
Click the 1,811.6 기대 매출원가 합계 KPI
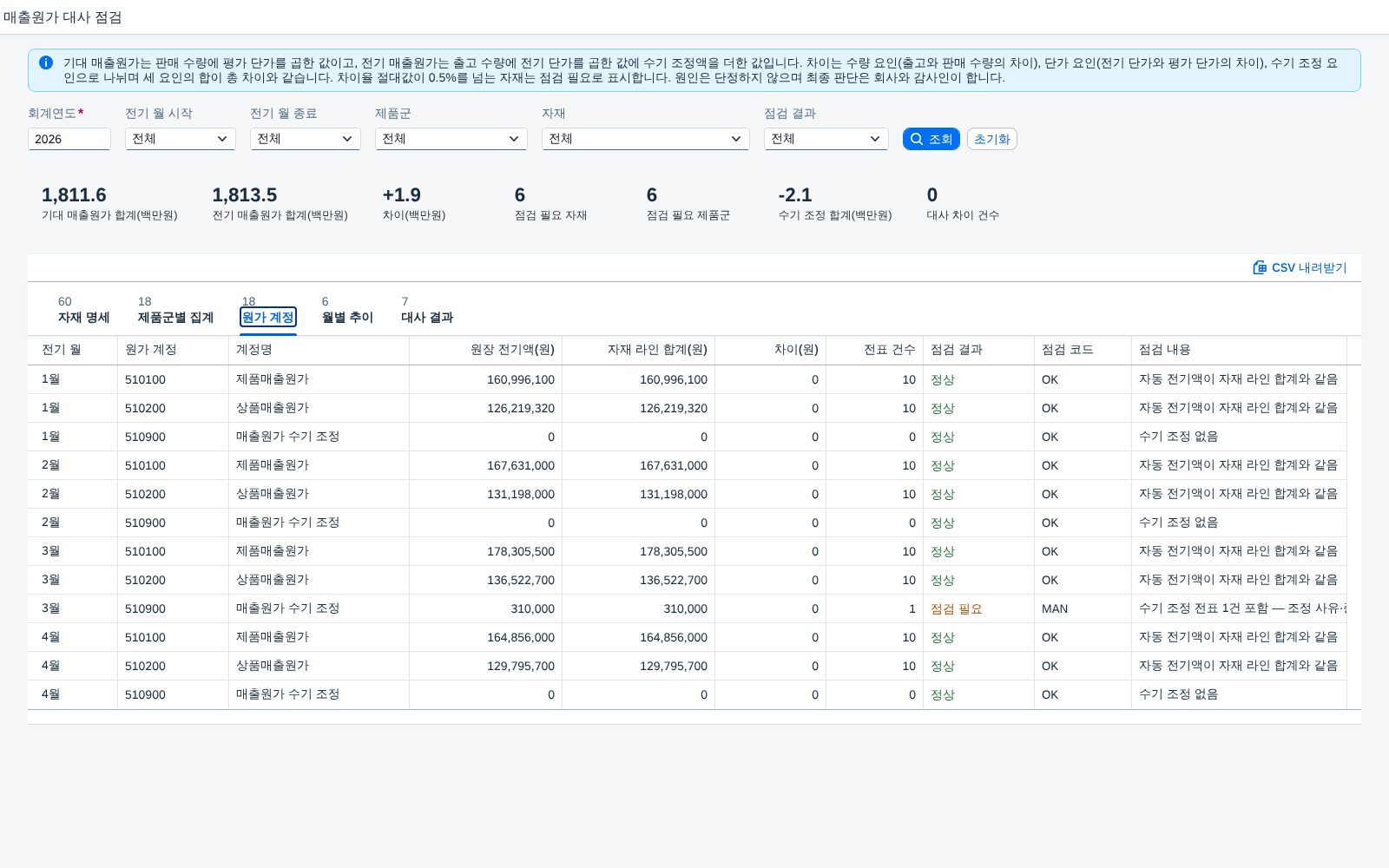(109, 204)
